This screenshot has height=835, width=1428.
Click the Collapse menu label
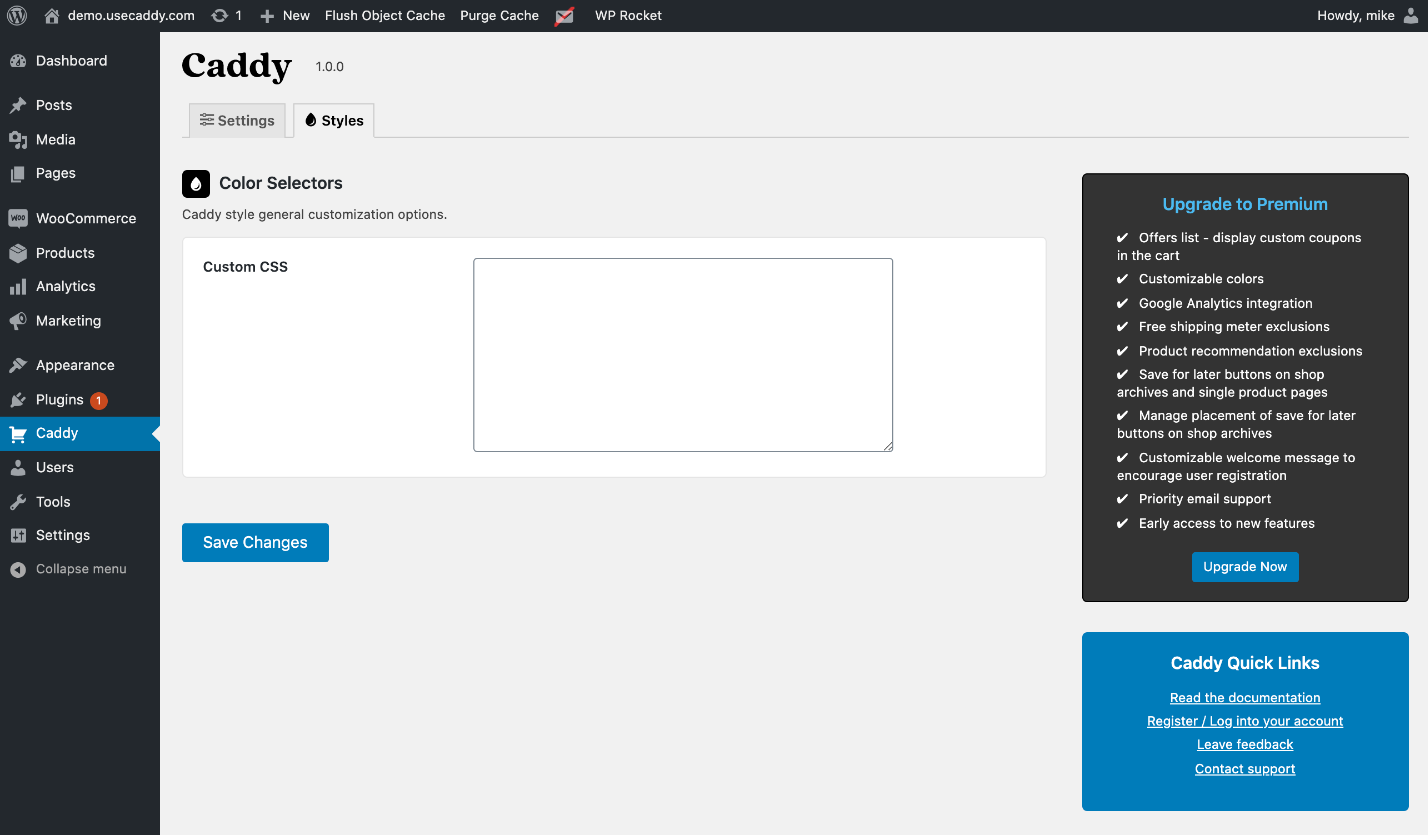(x=81, y=569)
